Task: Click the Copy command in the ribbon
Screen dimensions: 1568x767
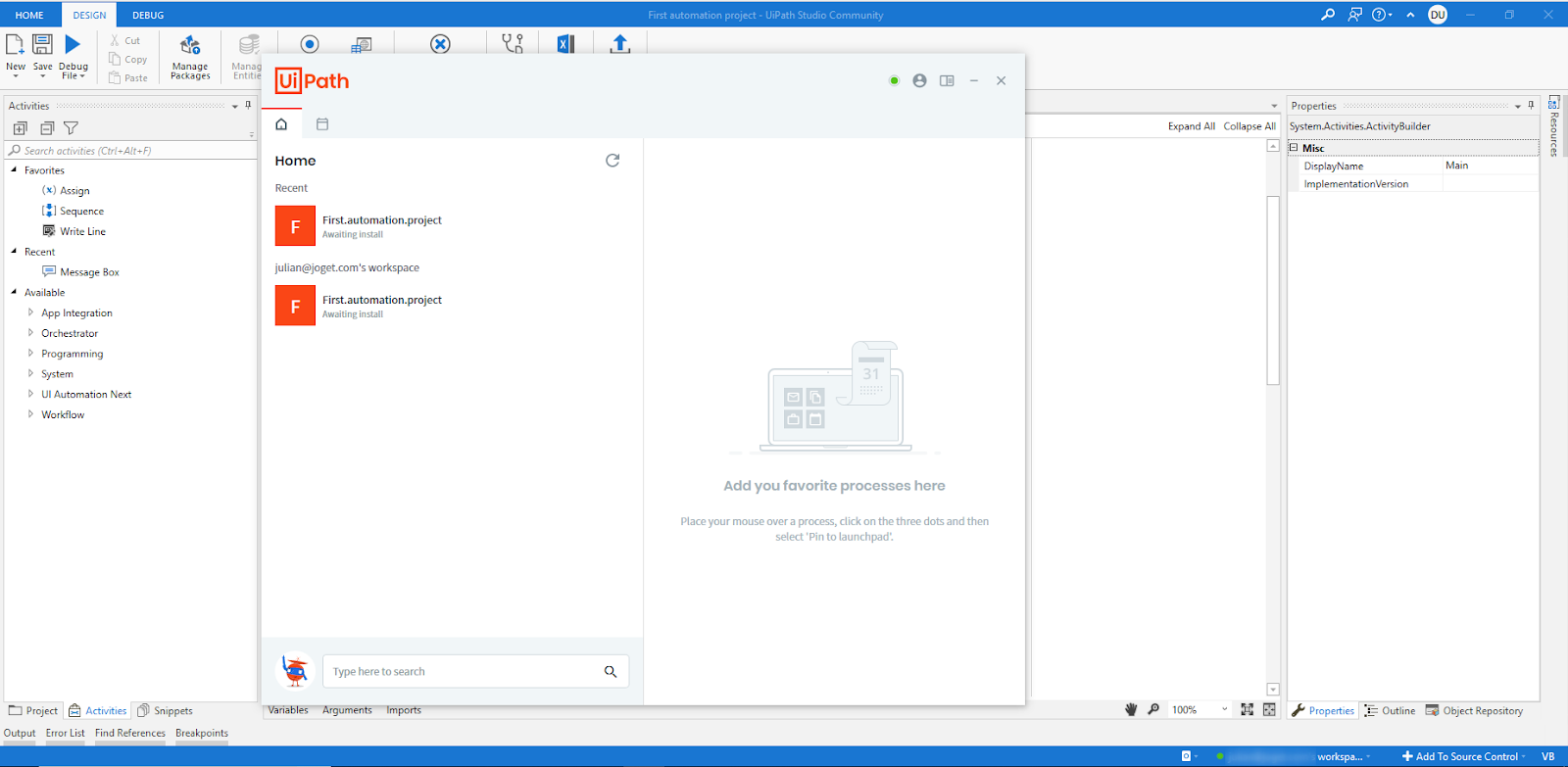Action: pos(127,60)
